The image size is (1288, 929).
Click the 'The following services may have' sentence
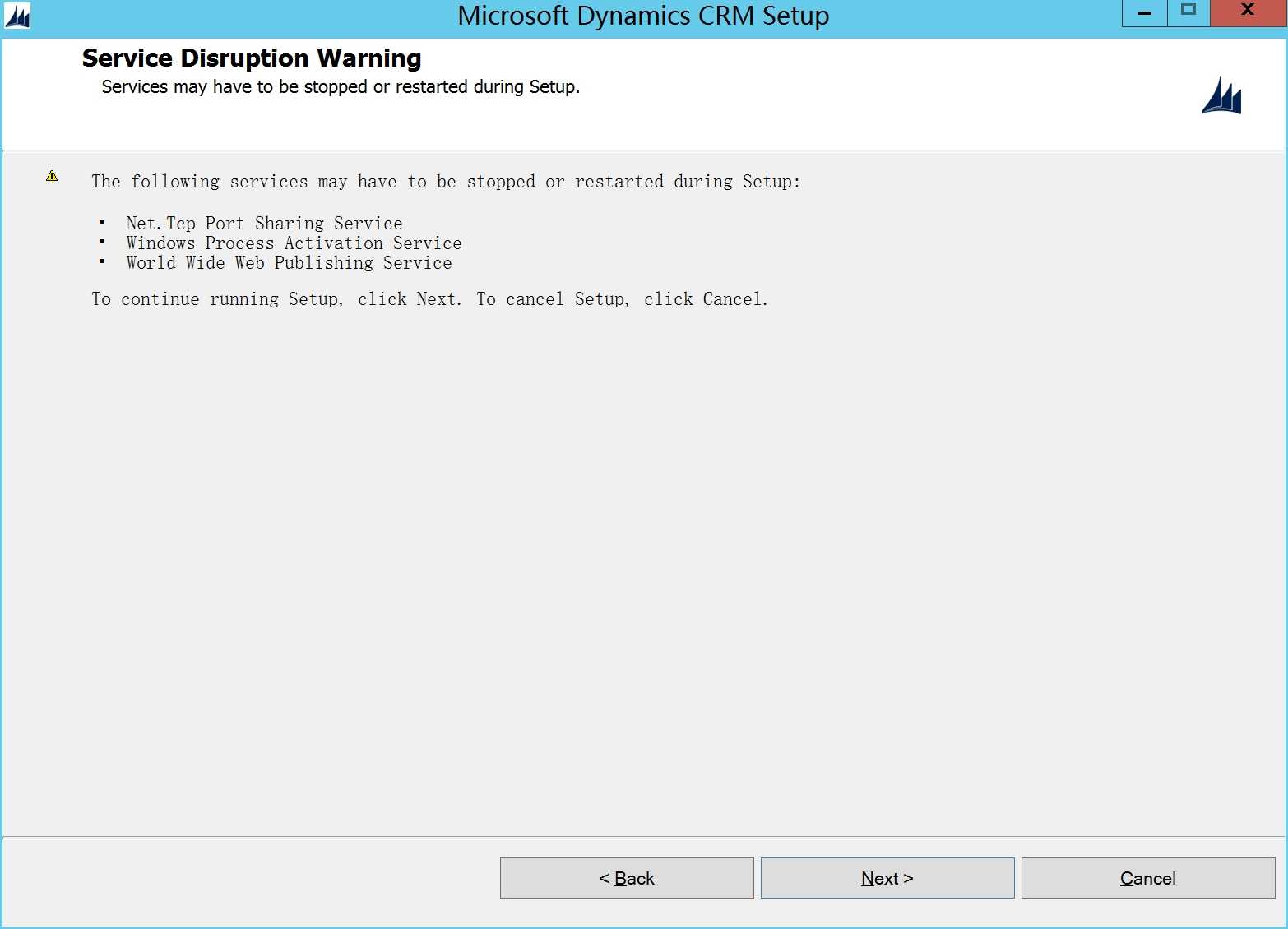446,182
